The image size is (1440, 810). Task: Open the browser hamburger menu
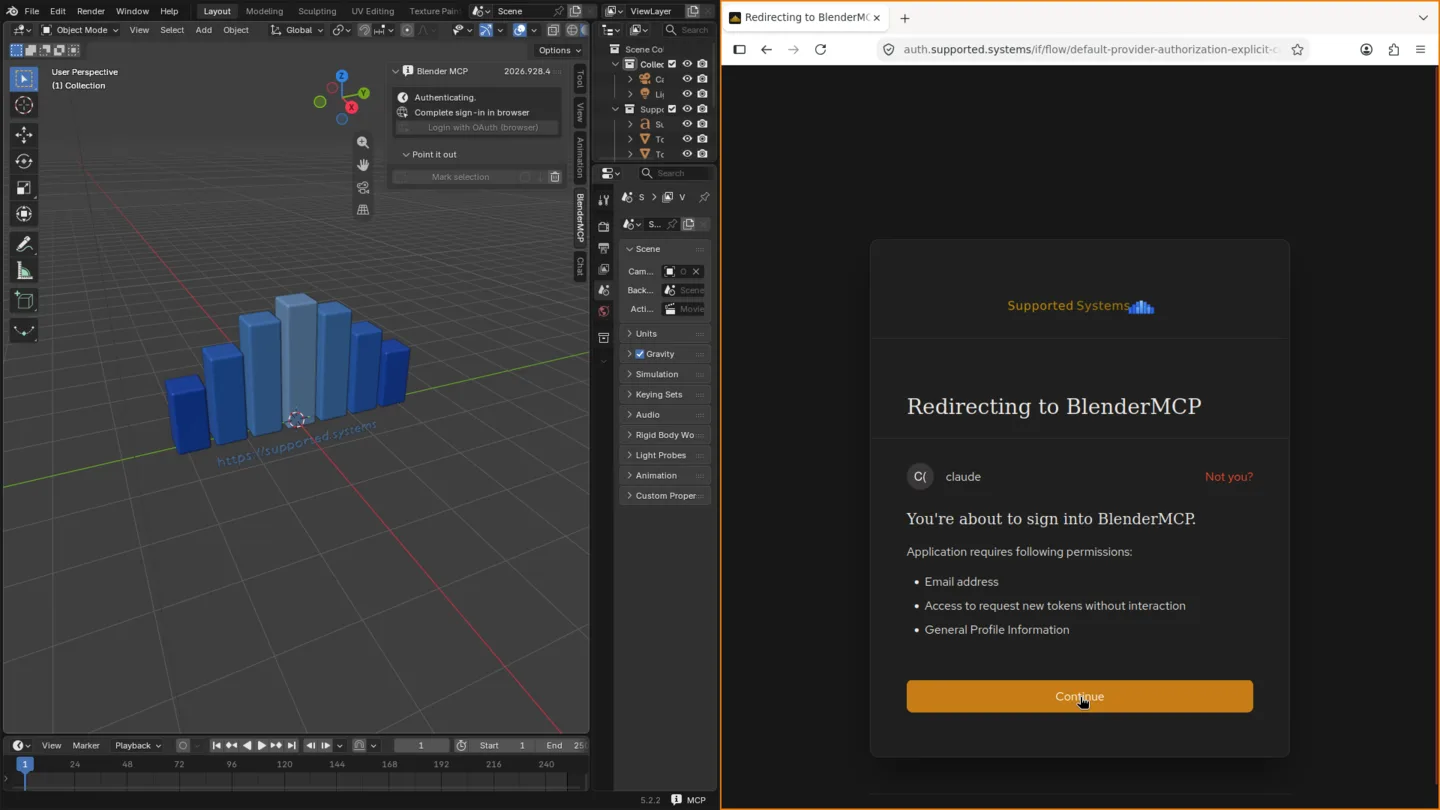pos(1421,49)
